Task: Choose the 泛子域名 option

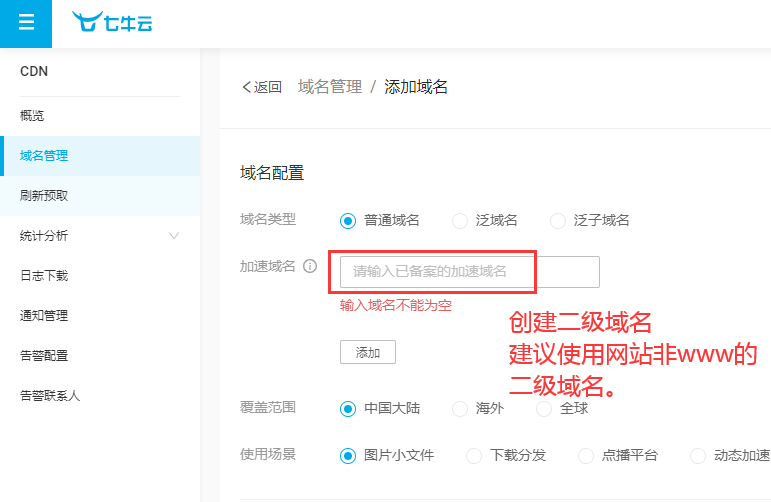Action: click(558, 220)
